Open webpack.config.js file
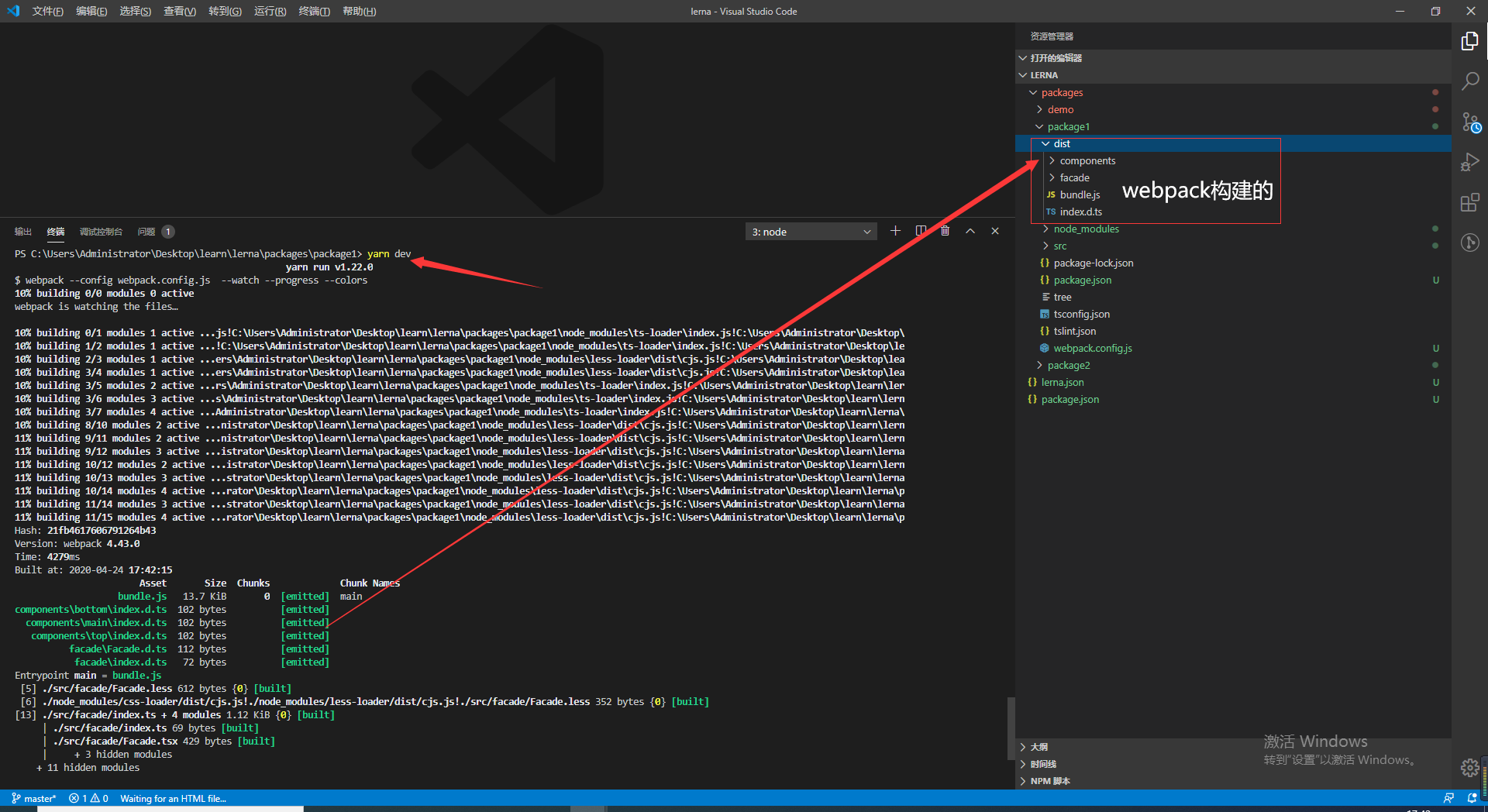The height and width of the screenshot is (812, 1488). tap(1092, 348)
